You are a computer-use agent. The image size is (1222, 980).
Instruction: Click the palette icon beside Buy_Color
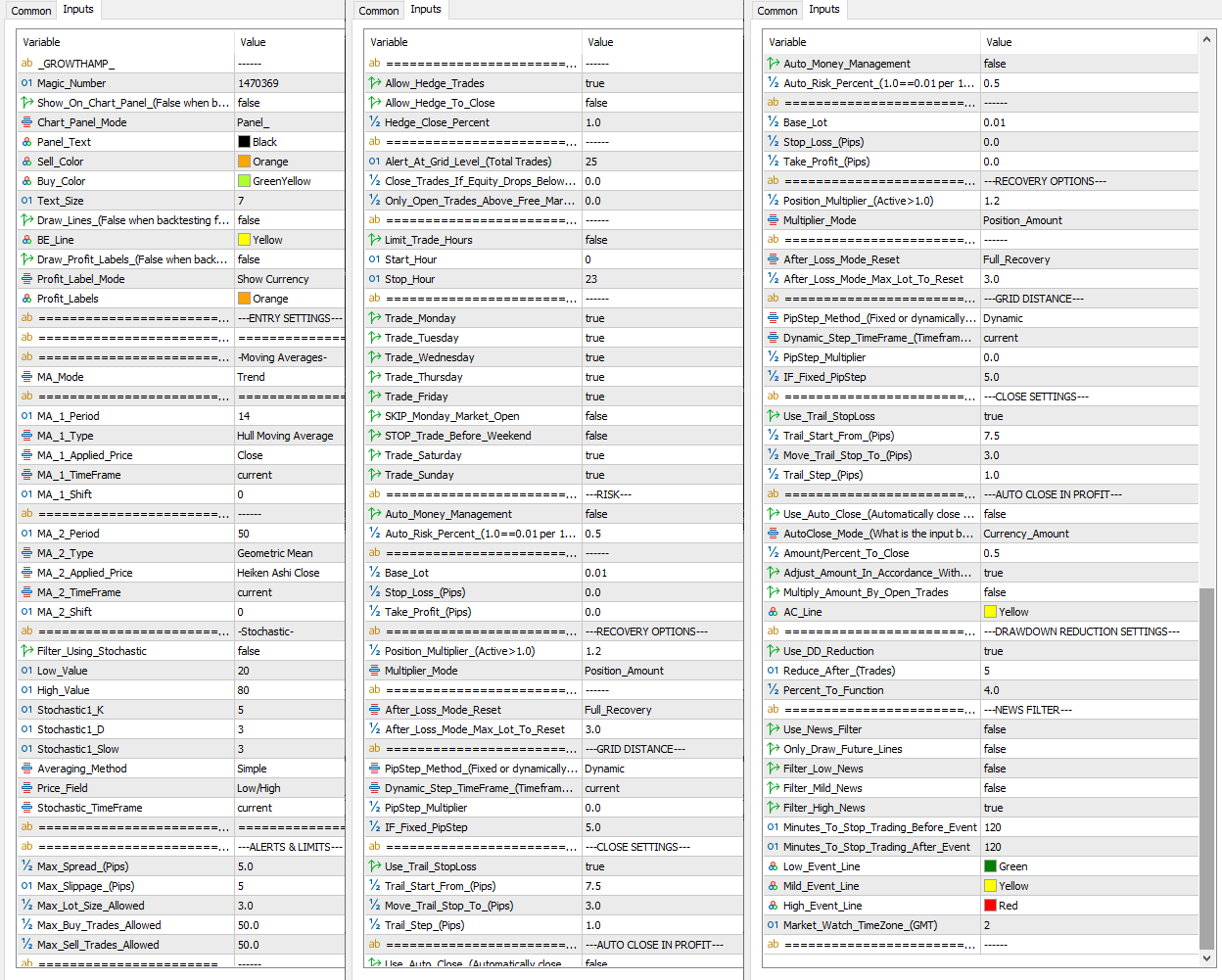26,181
